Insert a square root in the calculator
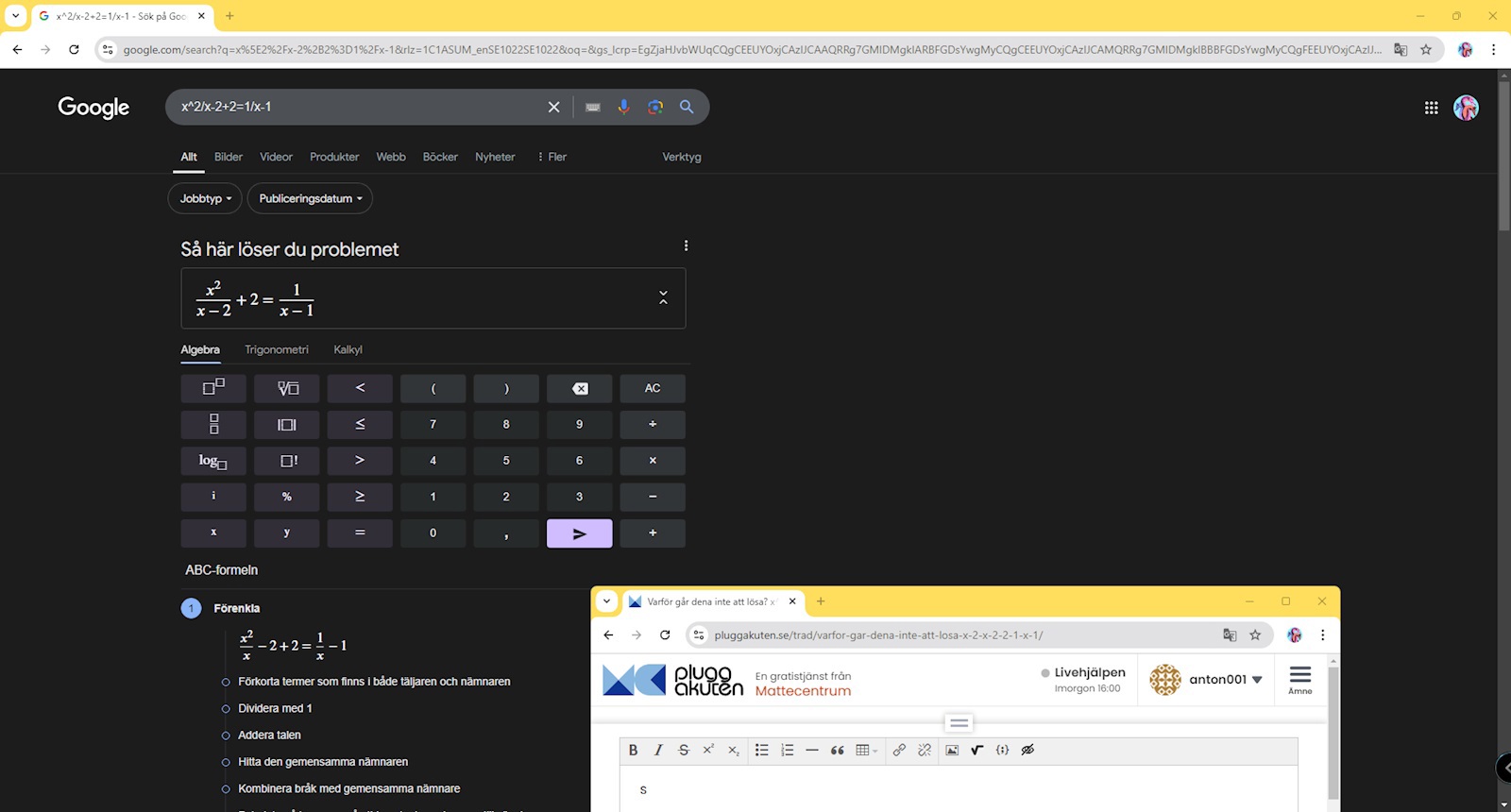 click(287, 388)
